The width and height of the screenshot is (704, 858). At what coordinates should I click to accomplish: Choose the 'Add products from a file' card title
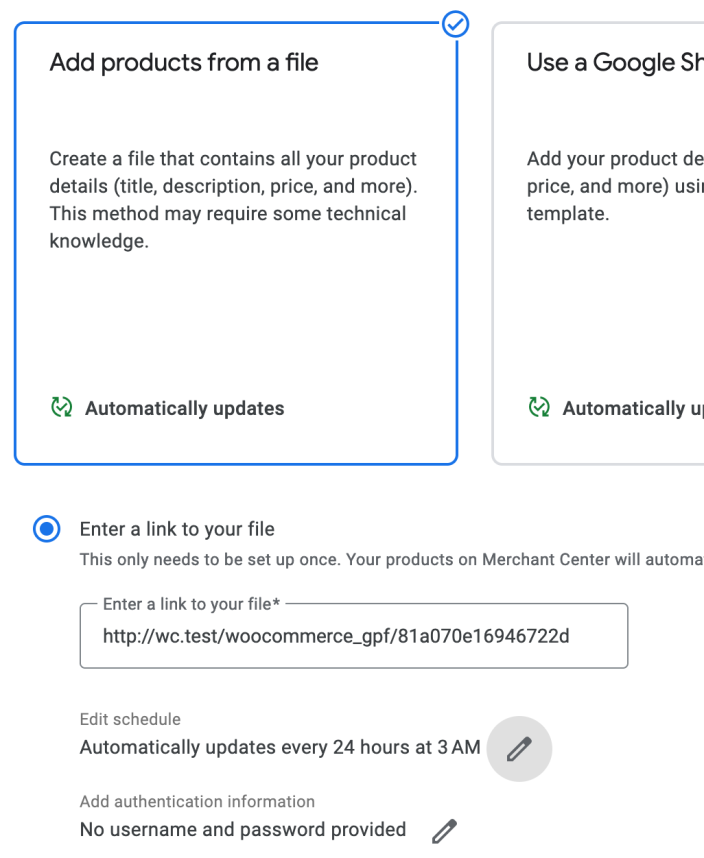coord(184,62)
